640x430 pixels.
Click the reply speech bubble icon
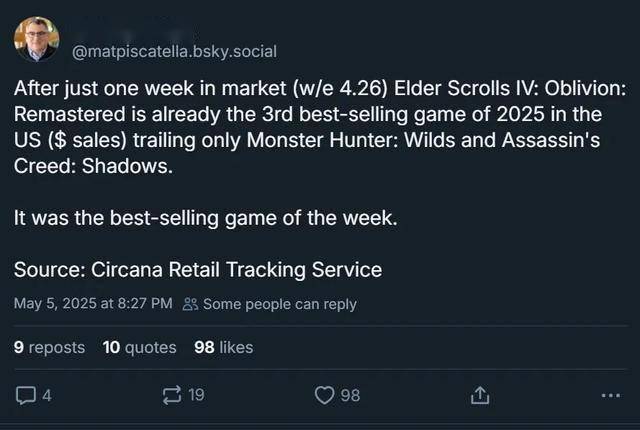coord(25,396)
